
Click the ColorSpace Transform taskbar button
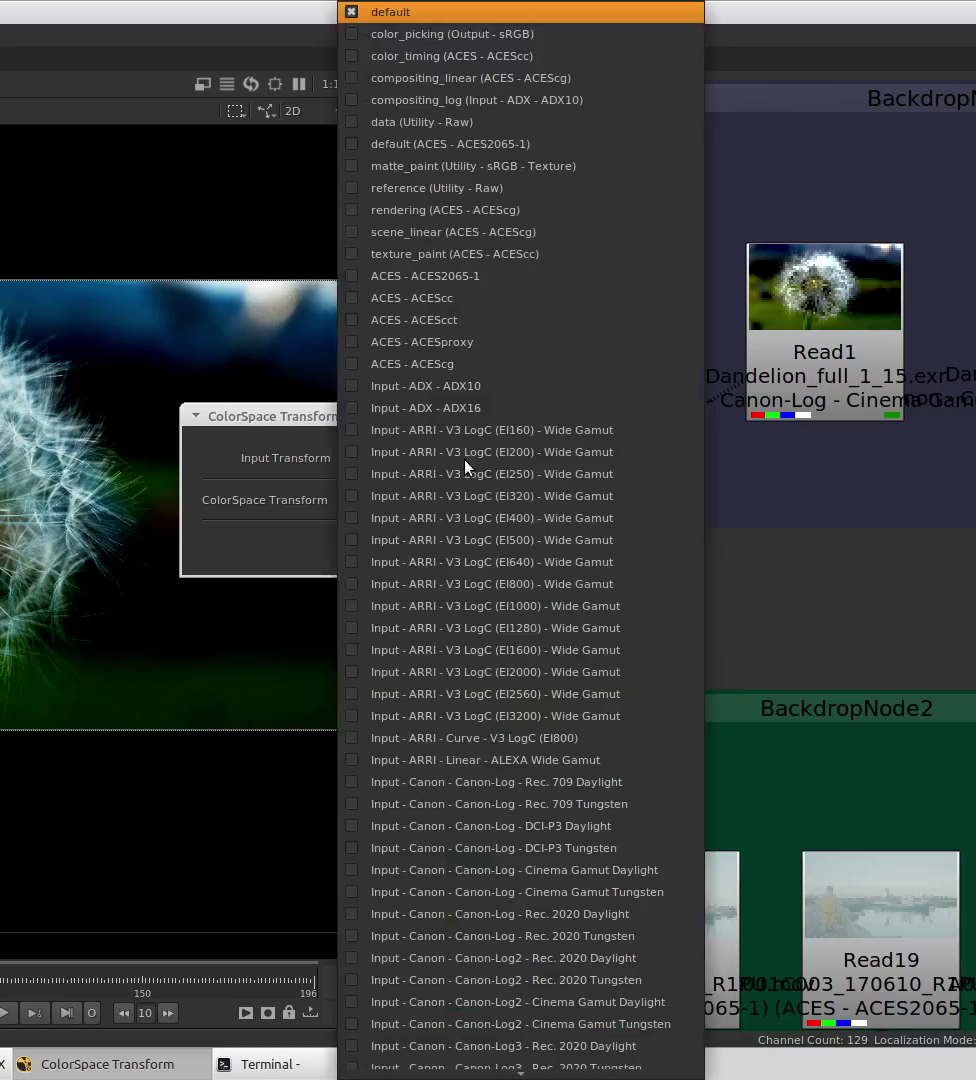(x=107, y=1064)
